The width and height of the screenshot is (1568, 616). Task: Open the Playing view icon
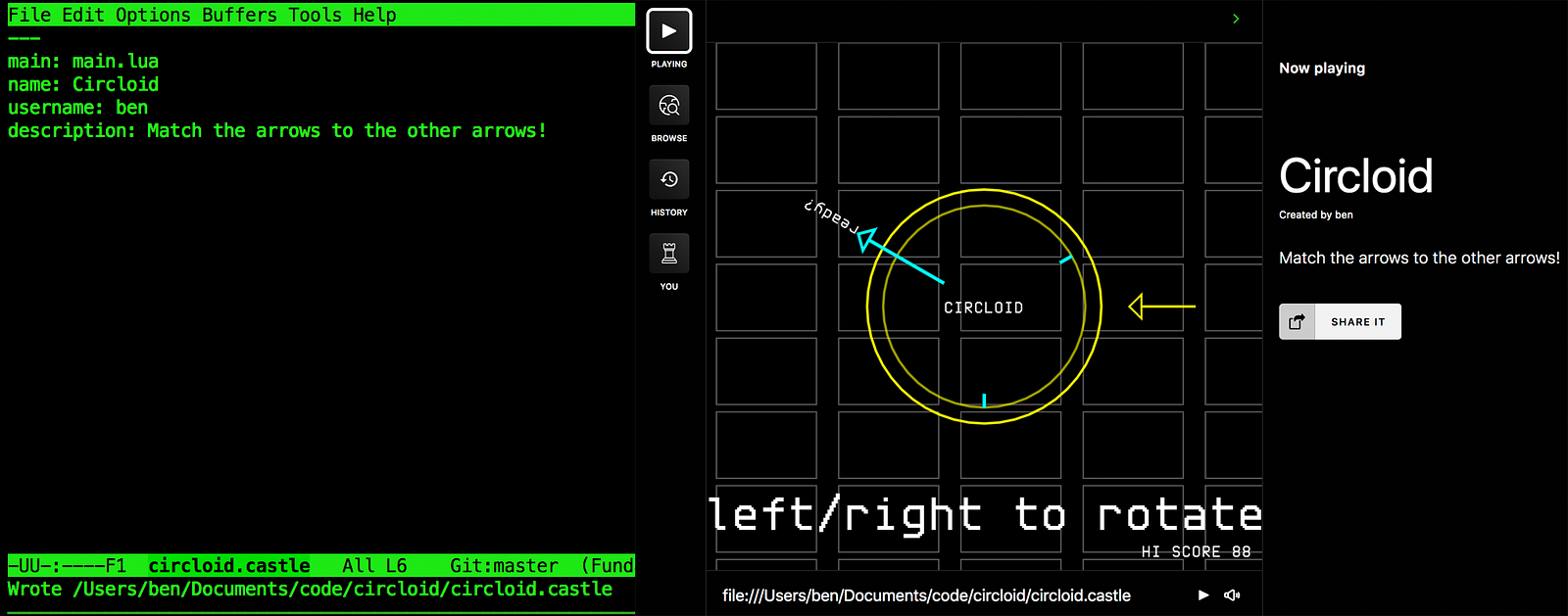[x=669, y=31]
